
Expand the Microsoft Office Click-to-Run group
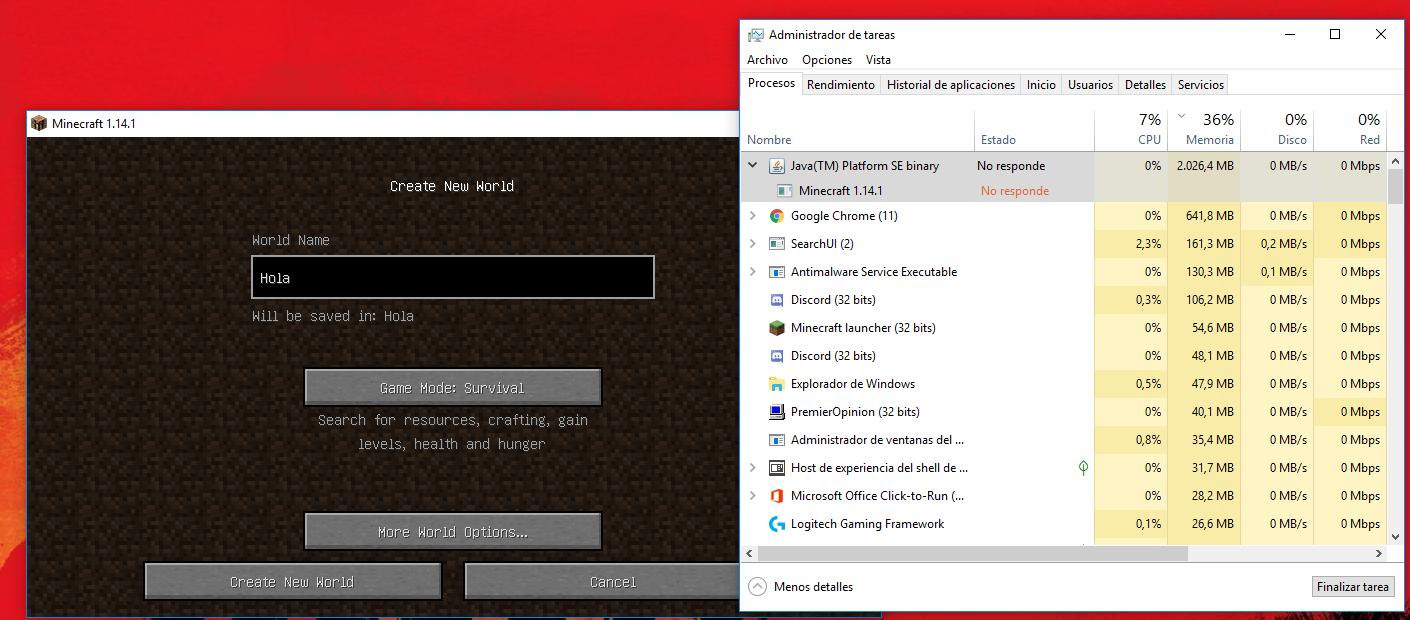point(753,496)
